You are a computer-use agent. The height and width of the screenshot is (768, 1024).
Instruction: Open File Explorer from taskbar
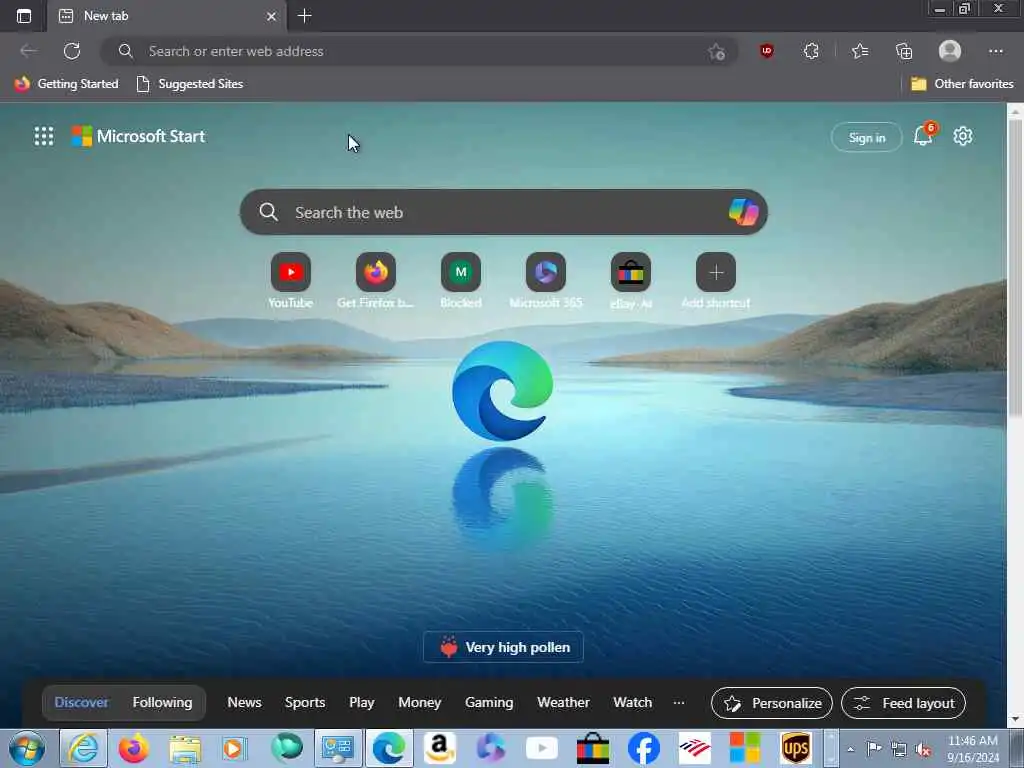click(x=185, y=749)
